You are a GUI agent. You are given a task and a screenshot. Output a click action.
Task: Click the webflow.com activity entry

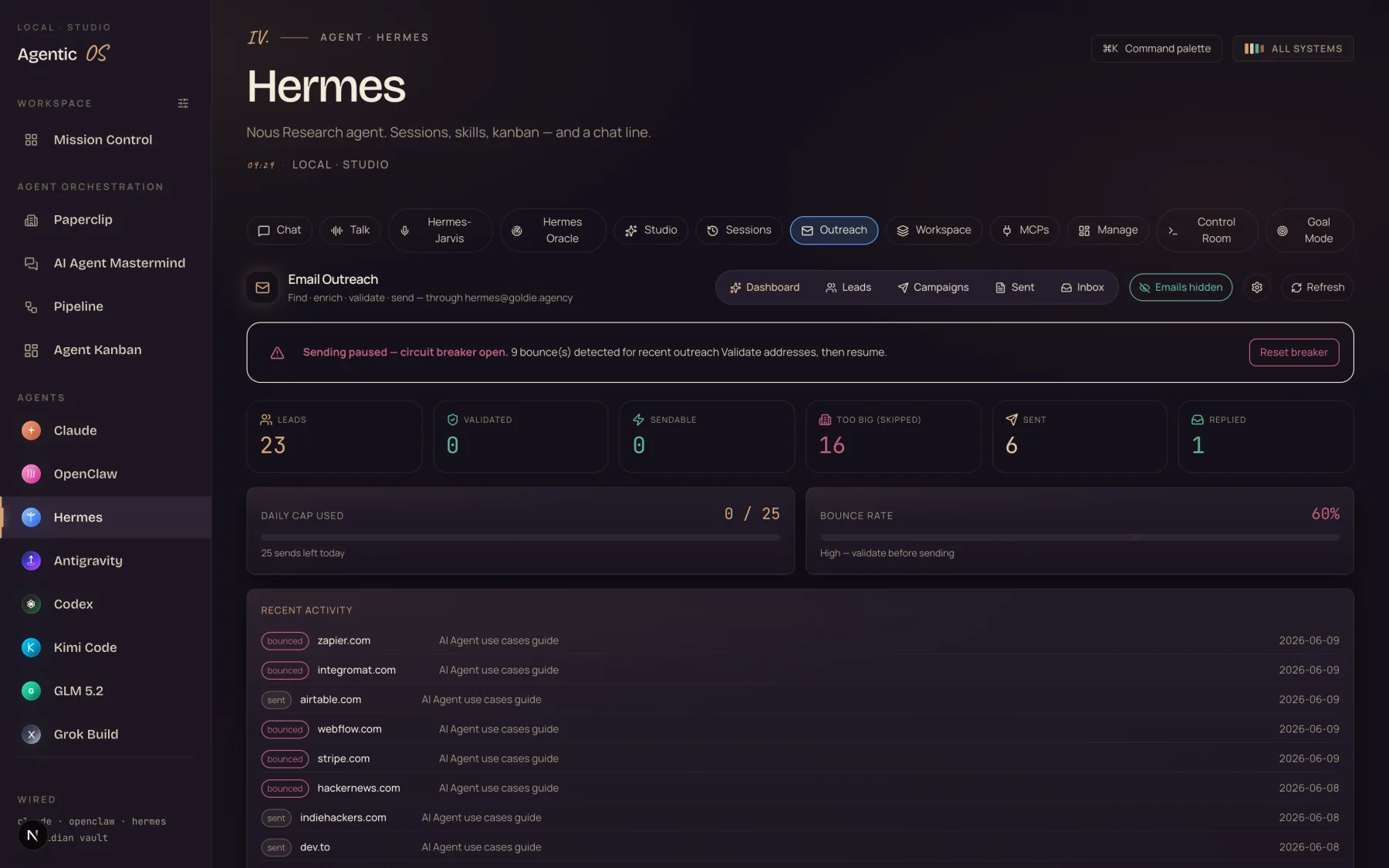800,729
